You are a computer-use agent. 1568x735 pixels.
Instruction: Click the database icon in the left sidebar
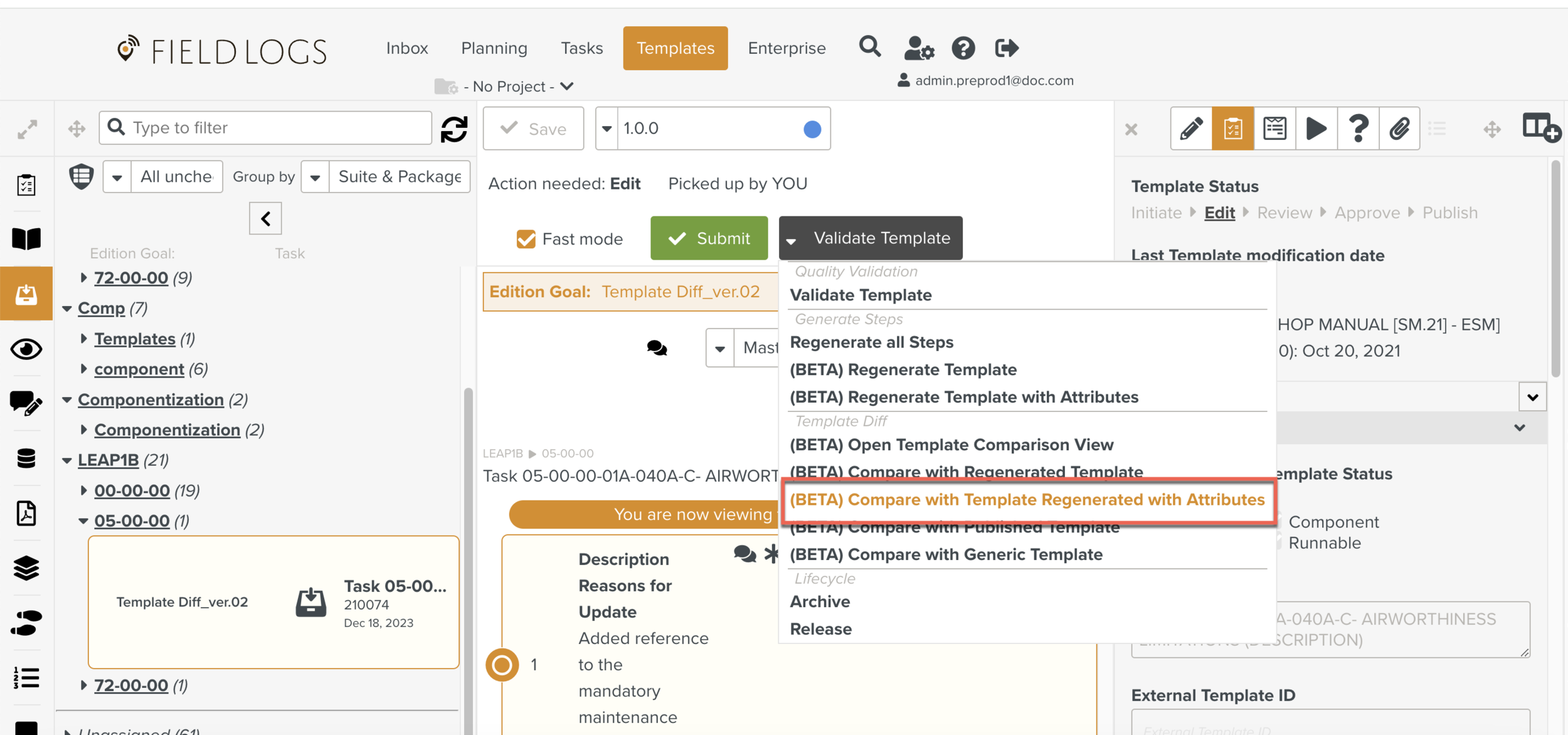[x=25, y=458]
